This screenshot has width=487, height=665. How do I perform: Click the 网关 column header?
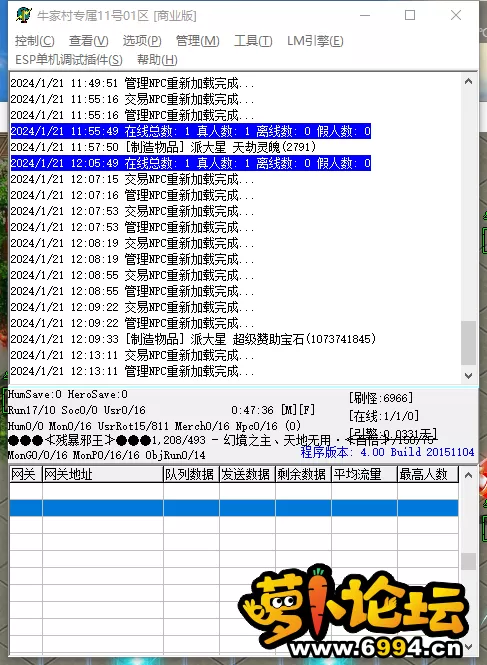point(25,474)
